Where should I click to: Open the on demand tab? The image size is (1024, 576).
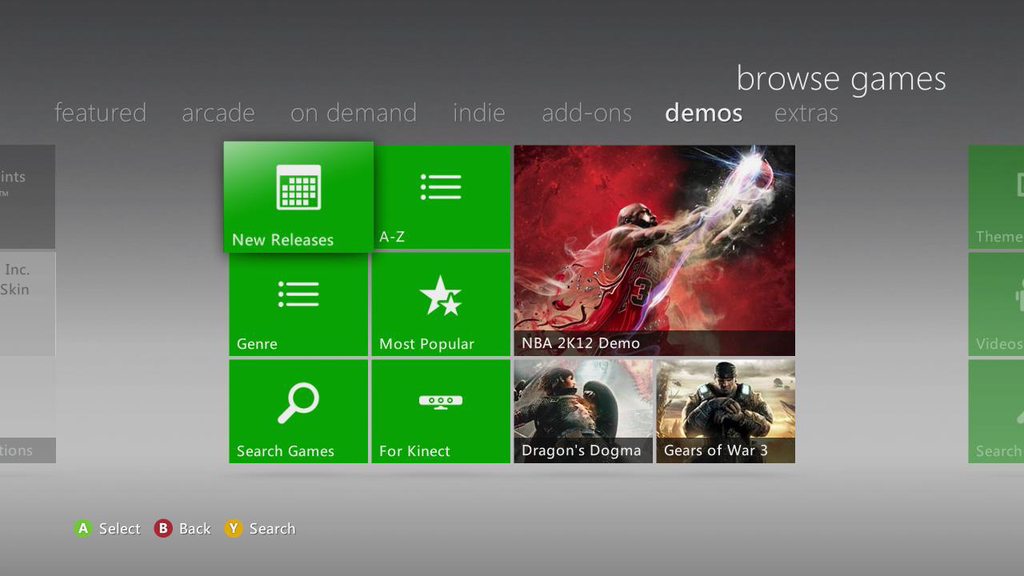[x=353, y=113]
